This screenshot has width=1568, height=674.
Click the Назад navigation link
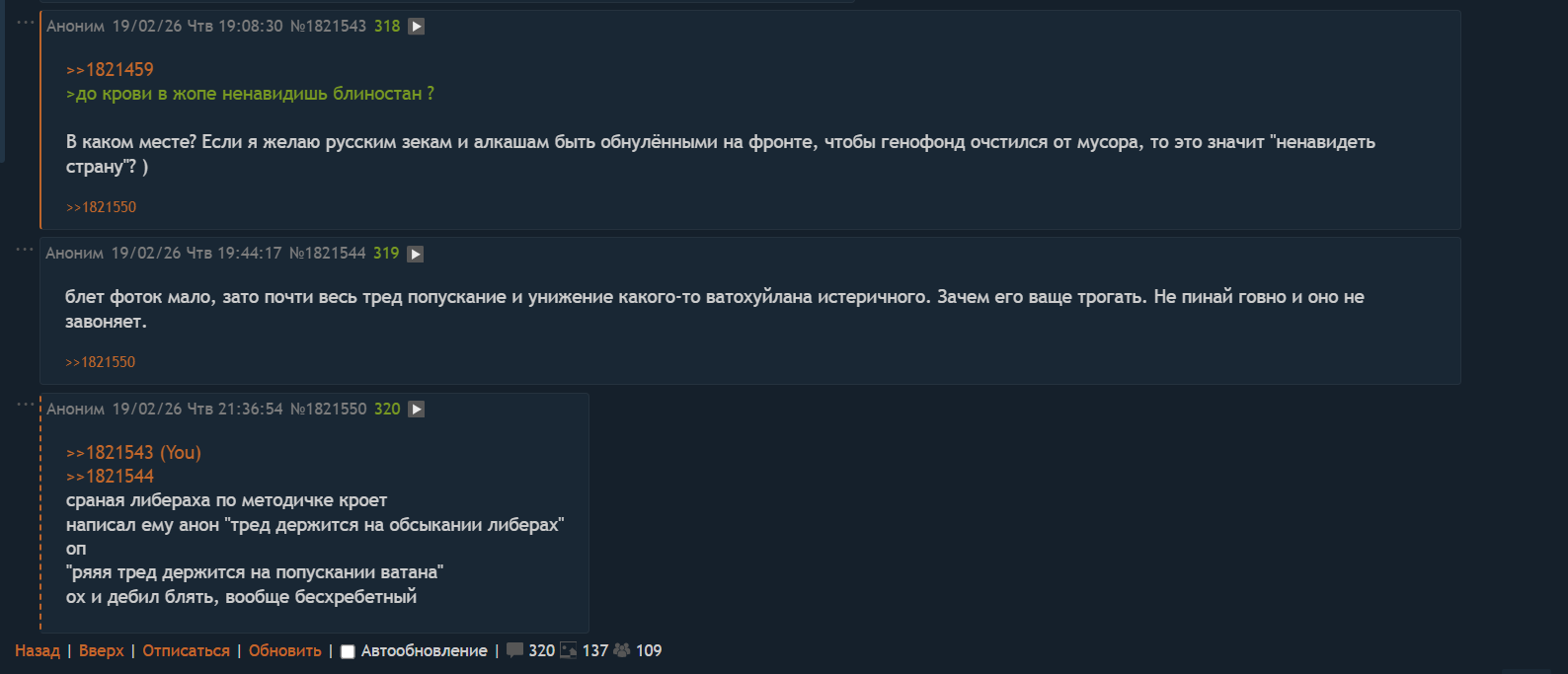pyautogui.click(x=38, y=651)
